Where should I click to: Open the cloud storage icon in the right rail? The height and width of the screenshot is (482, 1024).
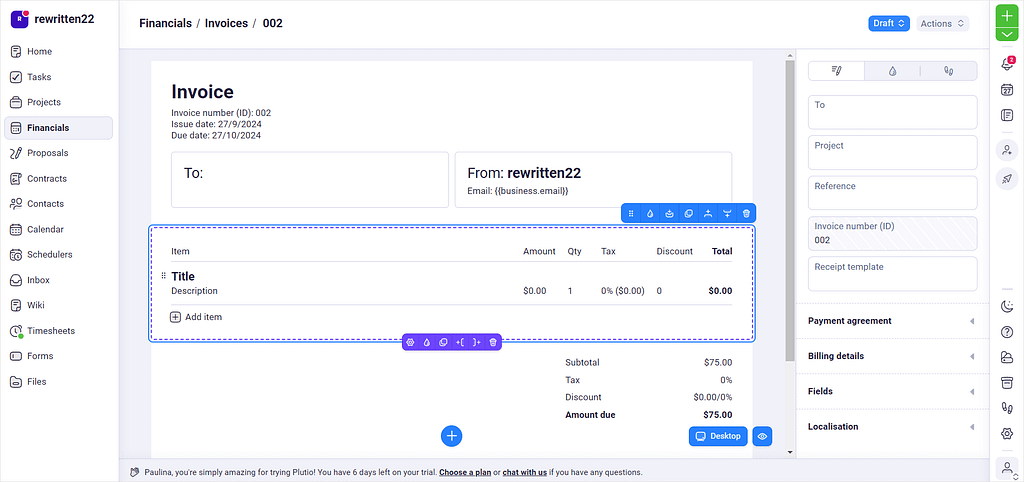pyautogui.click(x=1007, y=357)
